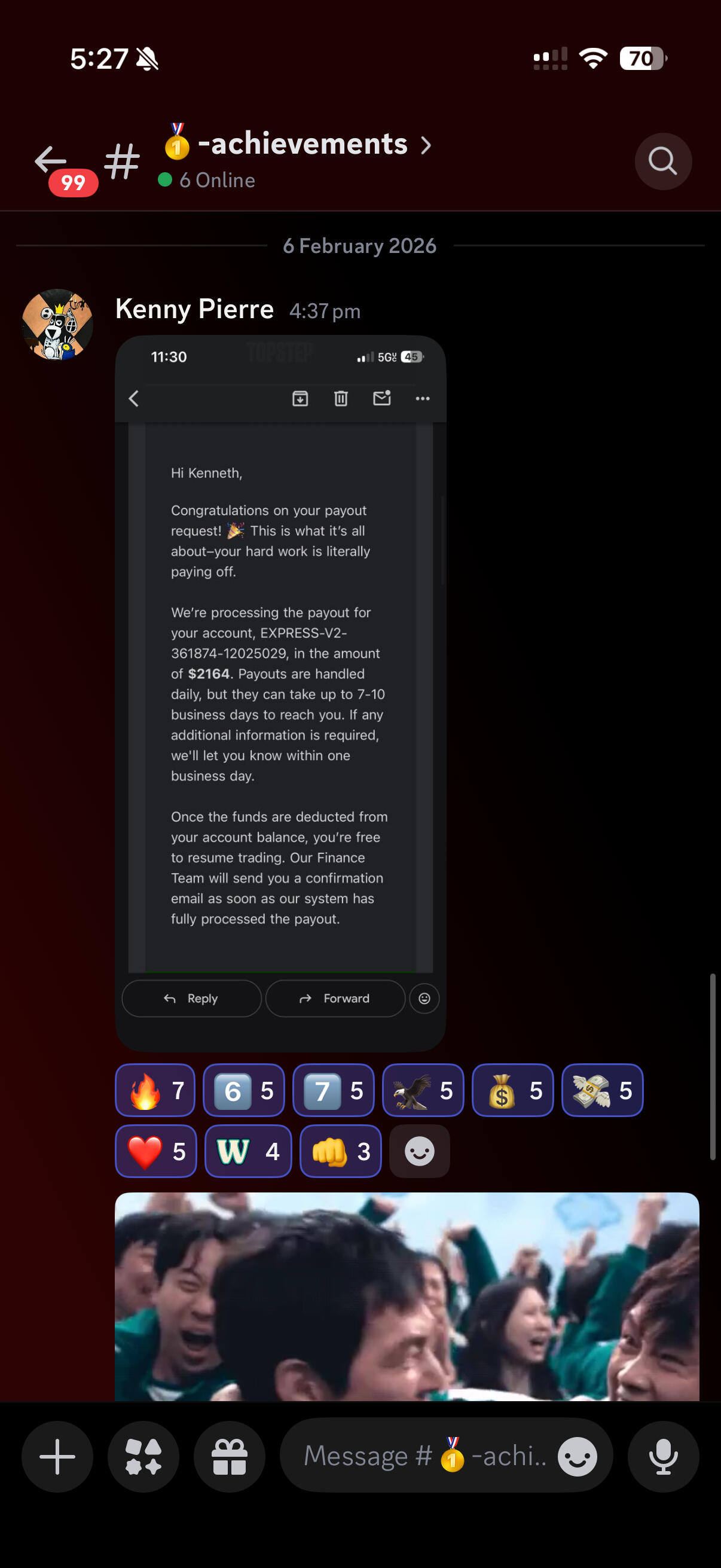Viewport: 721px width, 1568px height.
Task: Toggle the red heart reaction
Action: point(156,1151)
